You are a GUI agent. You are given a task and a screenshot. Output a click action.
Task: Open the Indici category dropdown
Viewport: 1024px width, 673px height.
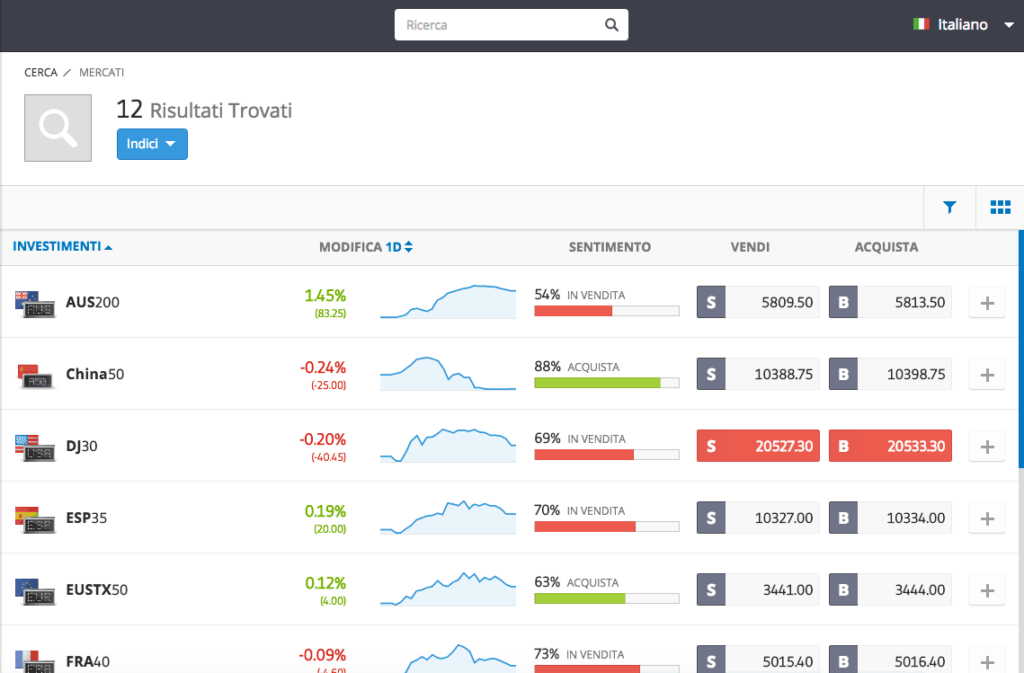152,144
